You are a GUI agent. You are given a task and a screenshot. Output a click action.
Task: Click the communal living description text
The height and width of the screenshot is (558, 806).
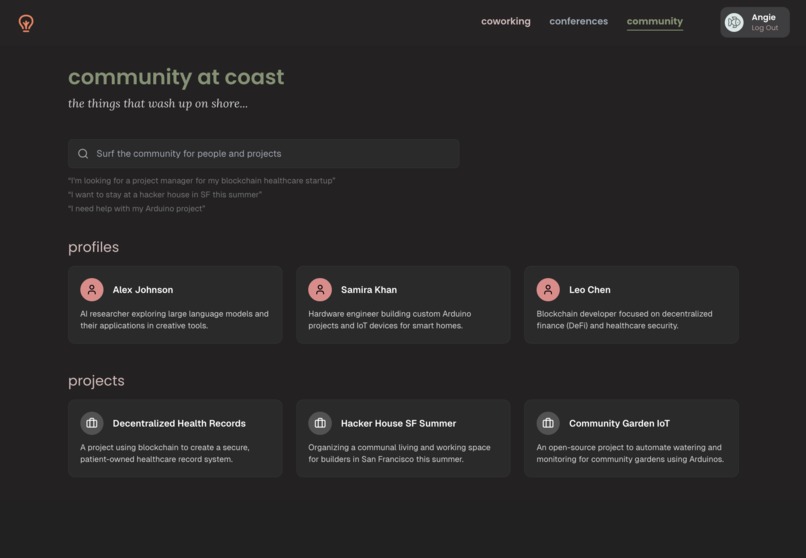[x=399, y=453]
